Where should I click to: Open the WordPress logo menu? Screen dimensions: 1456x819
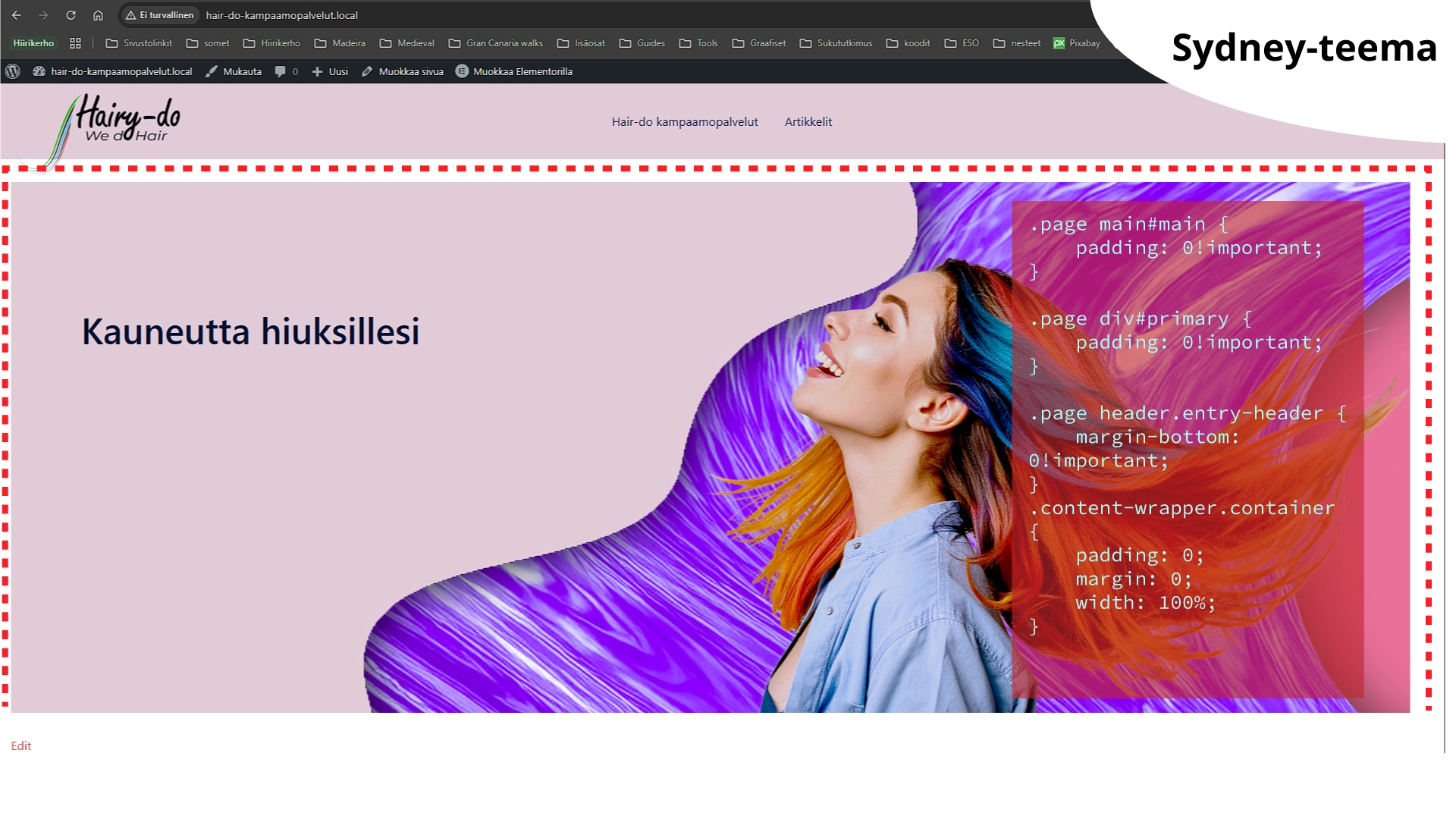[12, 71]
